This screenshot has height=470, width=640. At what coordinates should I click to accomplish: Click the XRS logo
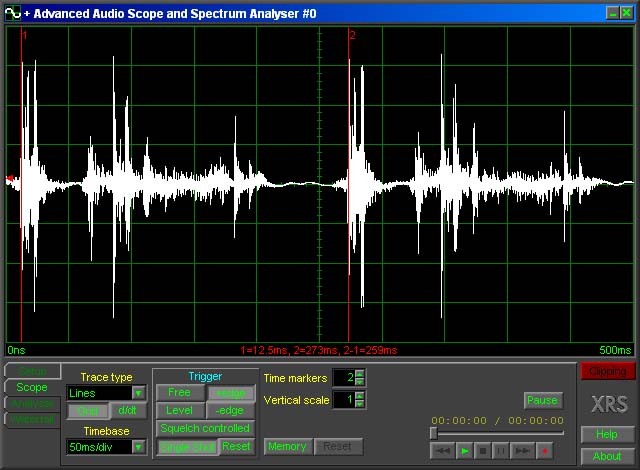pos(609,404)
